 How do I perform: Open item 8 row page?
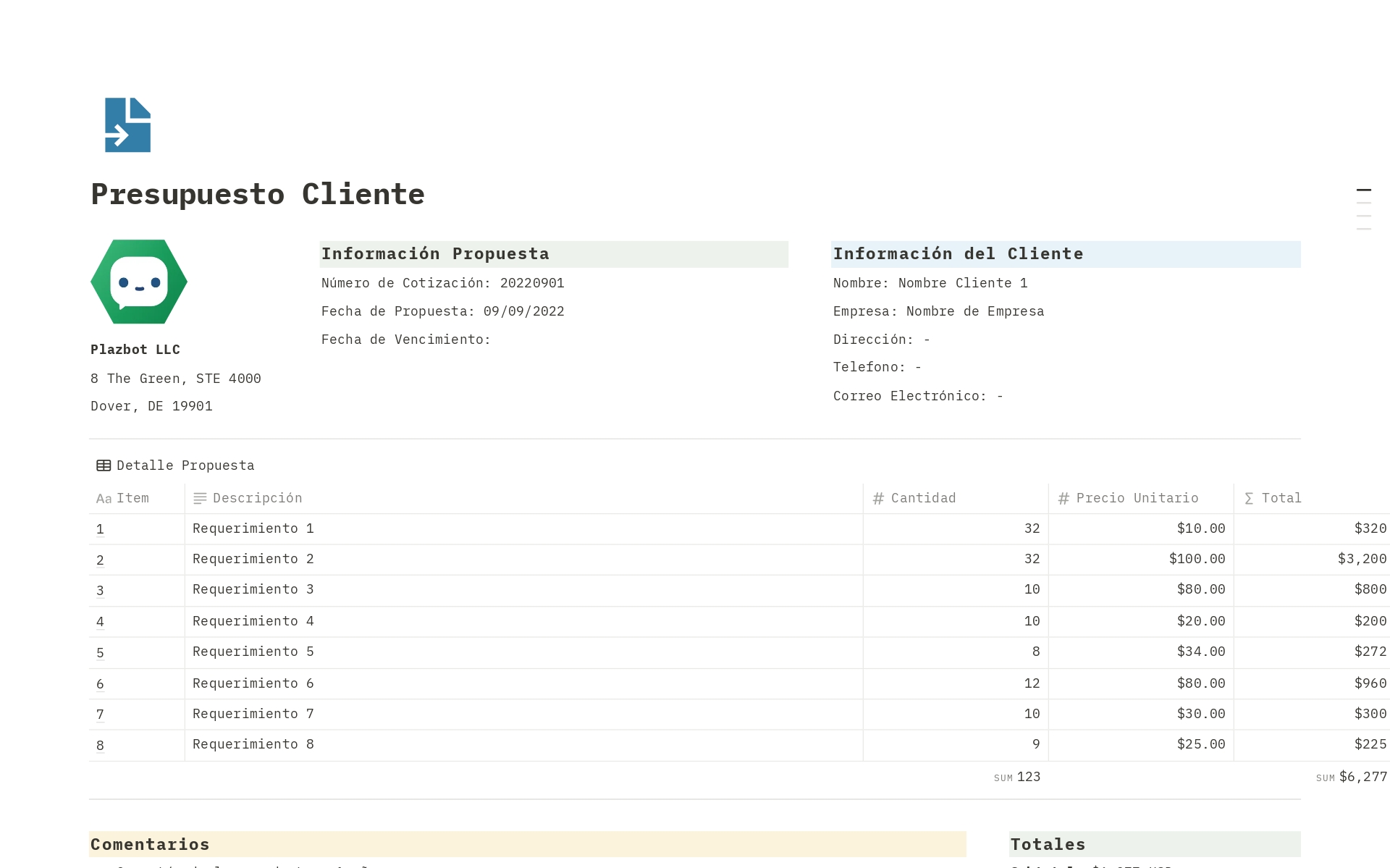[x=100, y=745]
